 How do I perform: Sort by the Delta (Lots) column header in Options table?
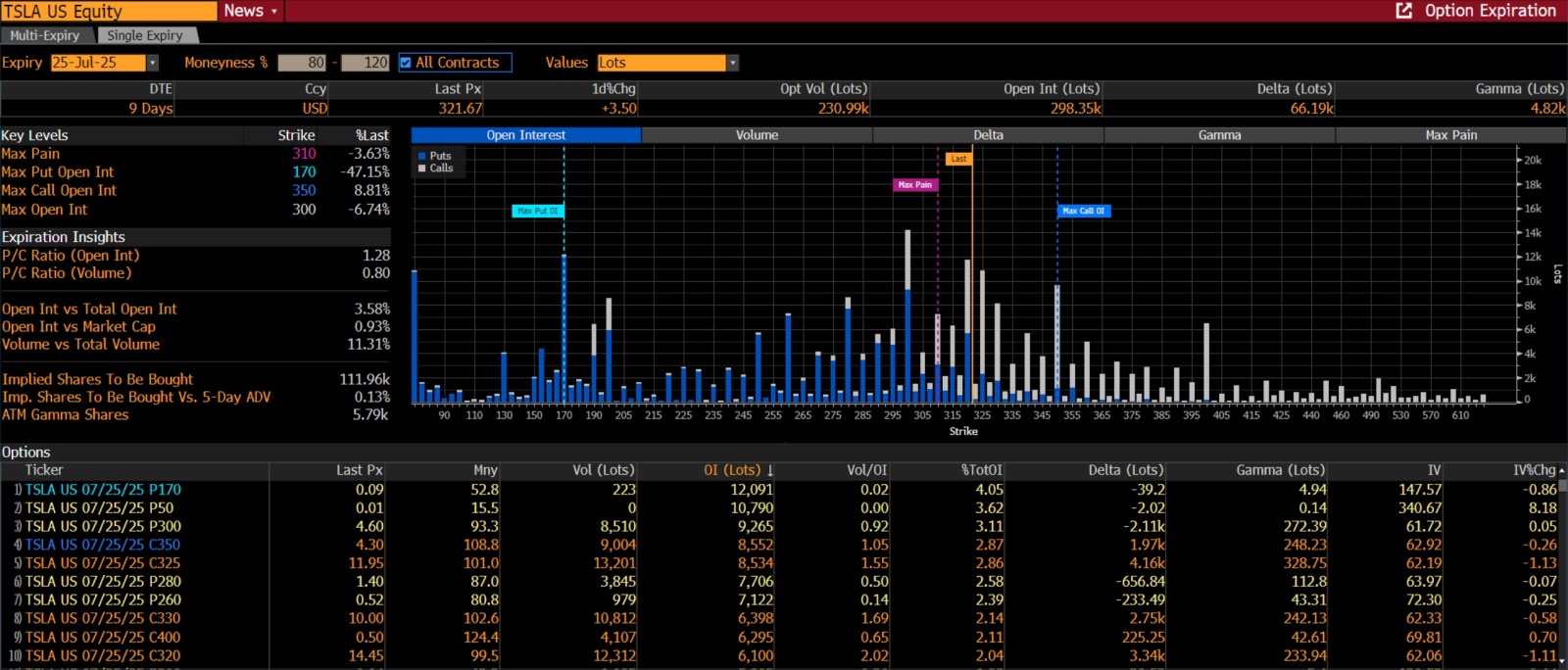point(1126,470)
